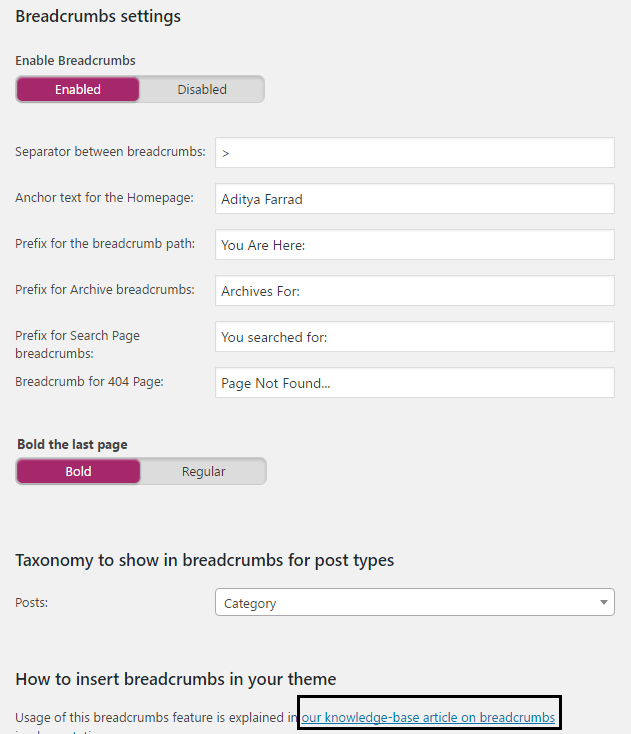Click the "Prefix for Search Page breadcrumbs:" label
The width and height of the screenshot is (631, 734).
pos(77,344)
